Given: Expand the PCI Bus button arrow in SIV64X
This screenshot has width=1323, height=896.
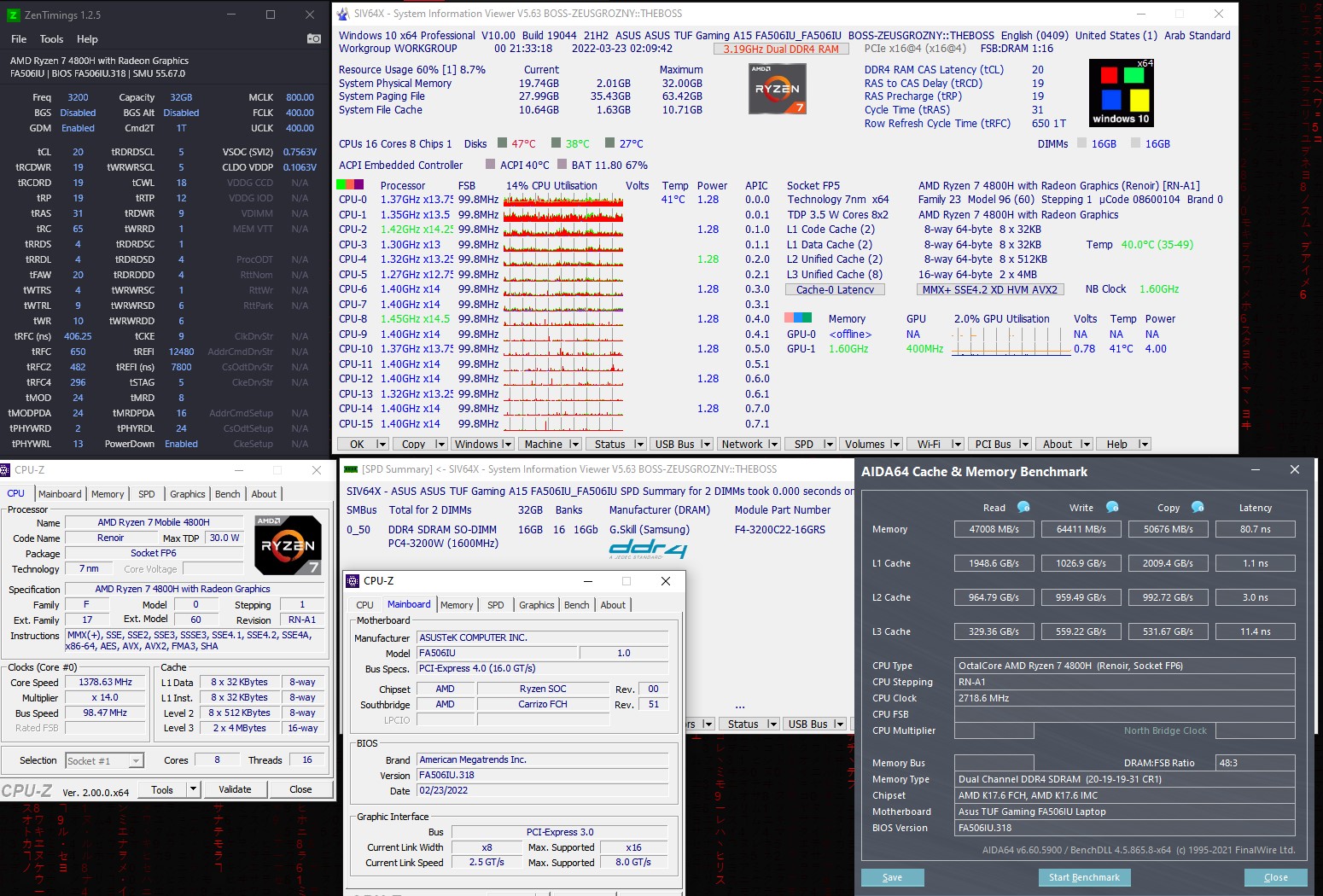Looking at the screenshot, I should [x=1024, y=444].
